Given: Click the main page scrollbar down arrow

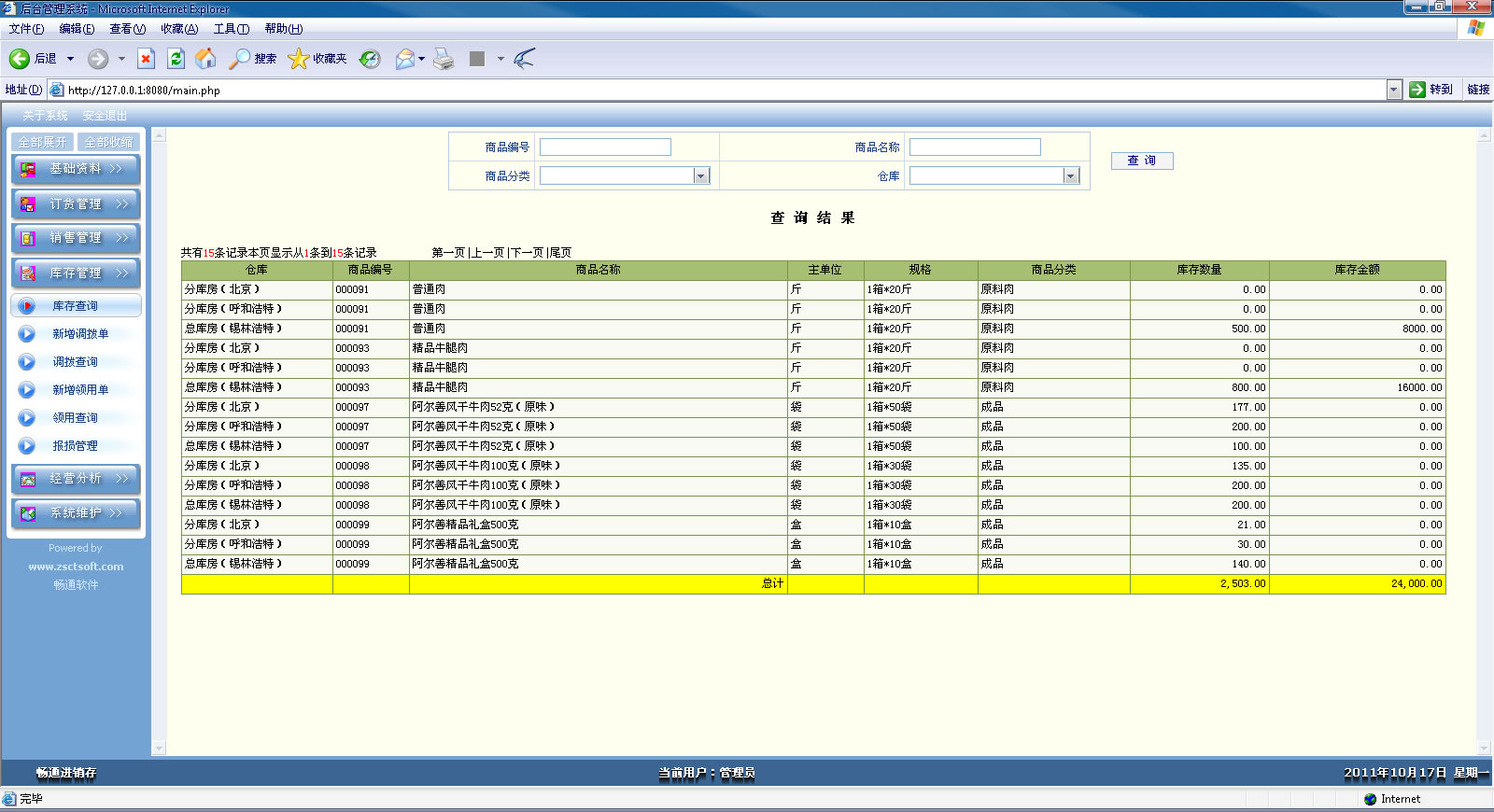Looking at the screenshot, I should (x=1485, y=749).
